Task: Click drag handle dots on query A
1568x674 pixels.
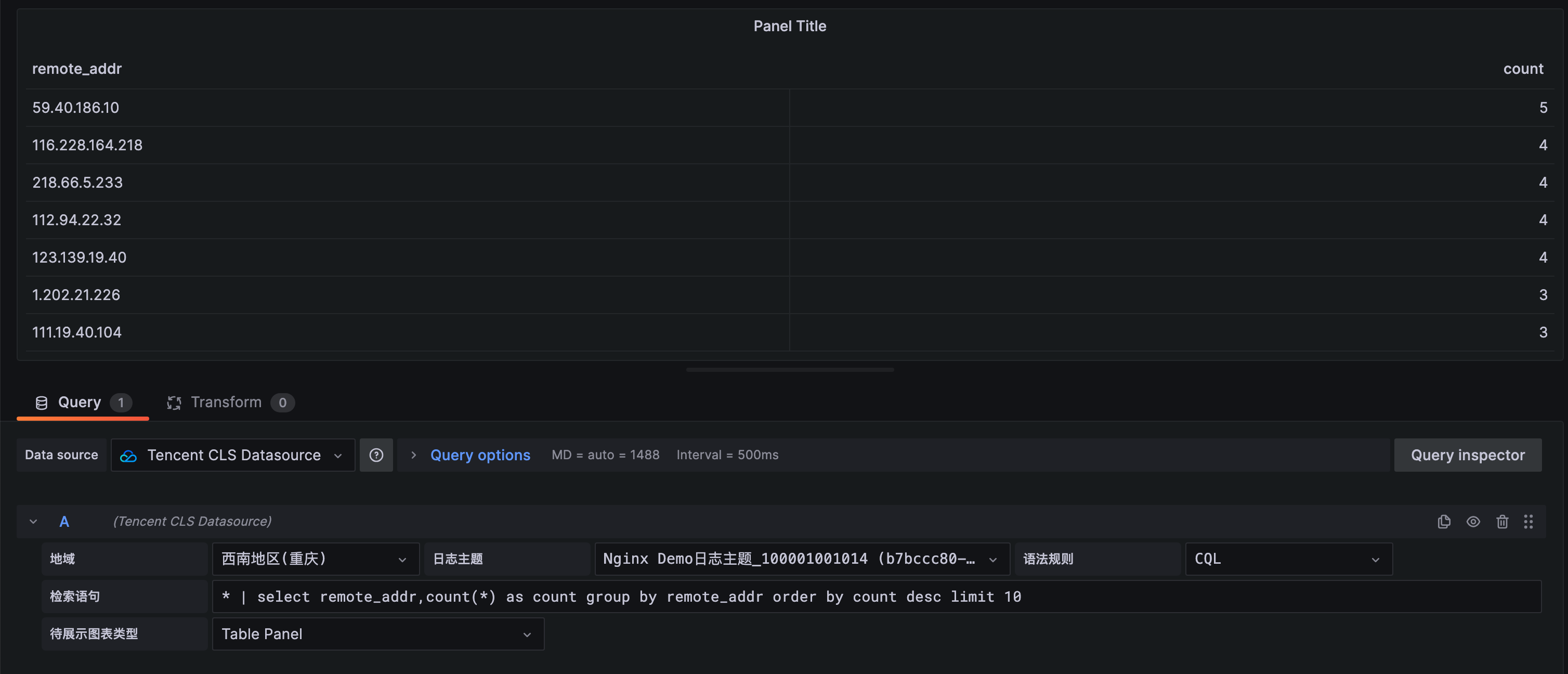Action: (x=1528, y=522)
